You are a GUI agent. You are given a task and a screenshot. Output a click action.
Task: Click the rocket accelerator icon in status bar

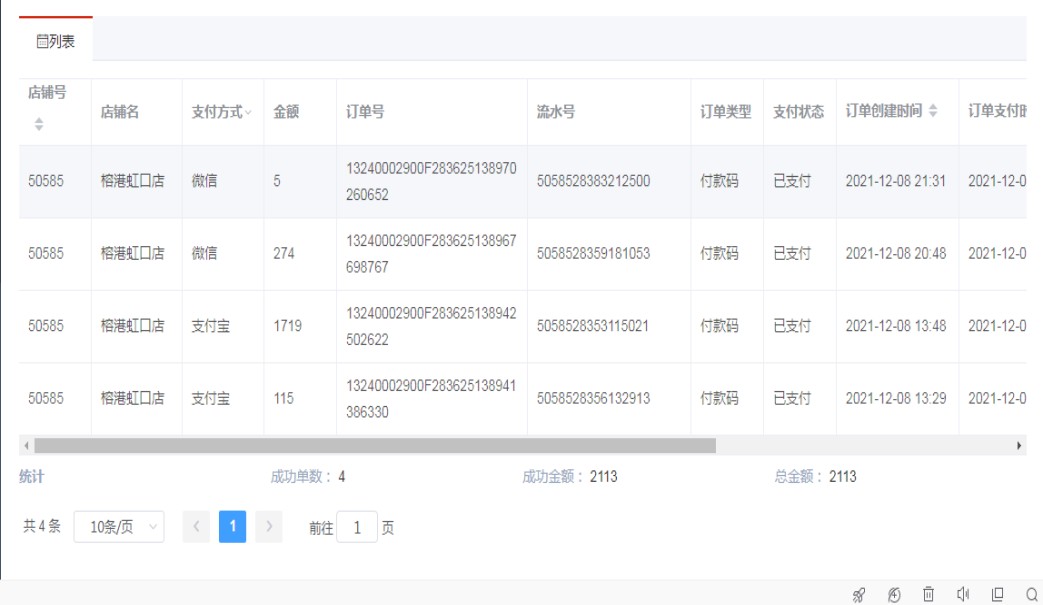tap(859, 595)
